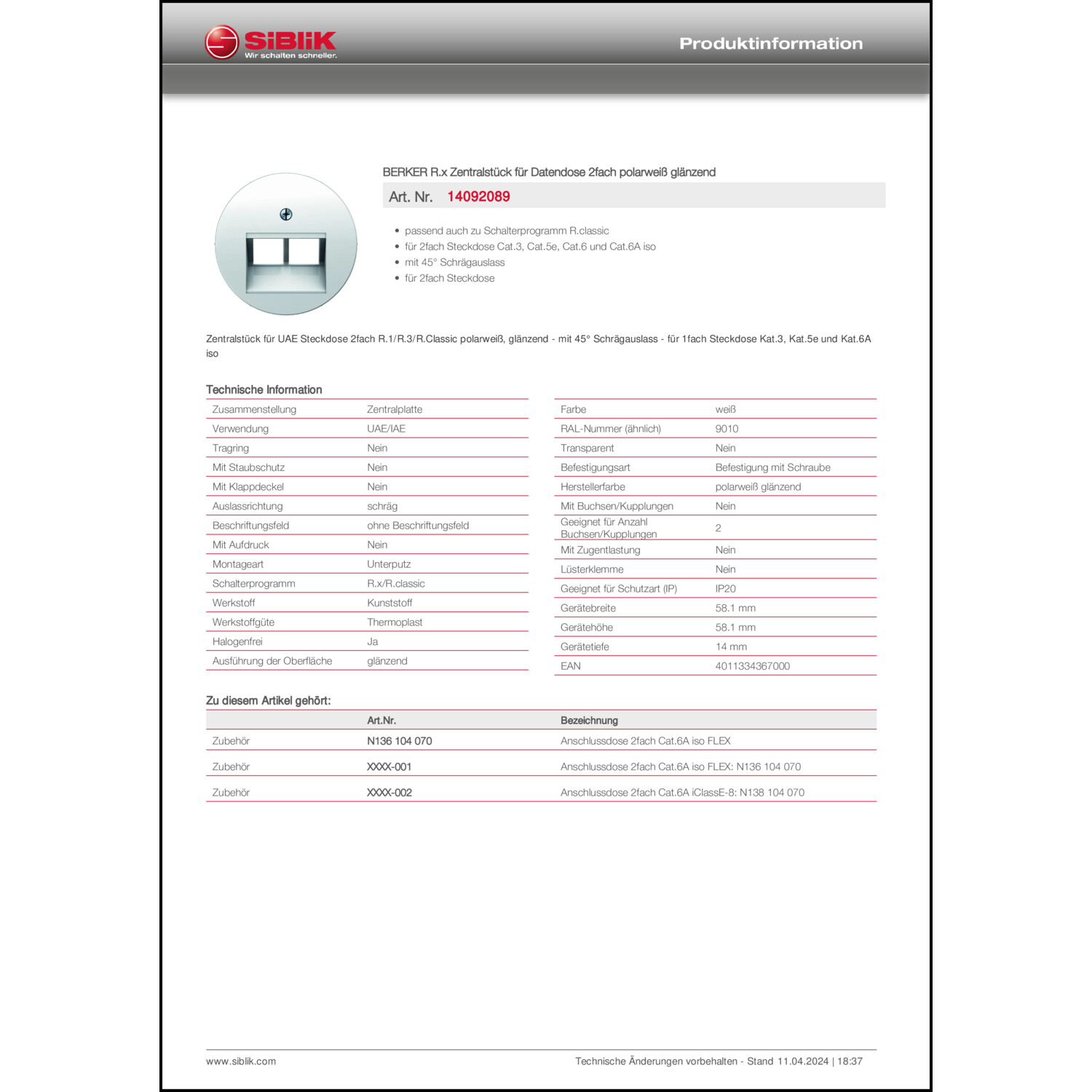The height and width of the screenshot is (1092, 1092).
Task: Click the 'Art.Nr.' column header
Action: coord(381,720)
